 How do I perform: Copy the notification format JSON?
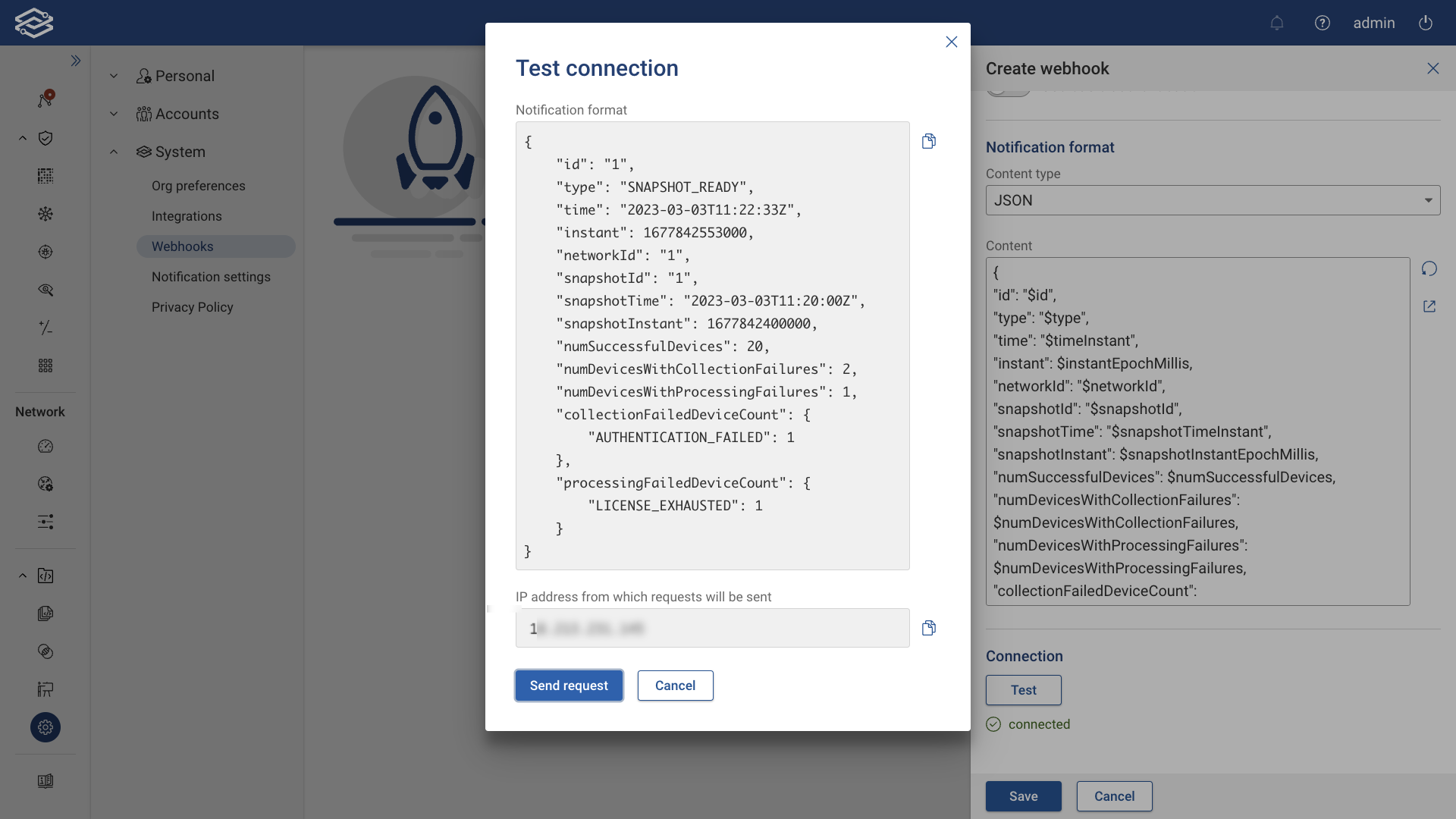tap(928, 141)
